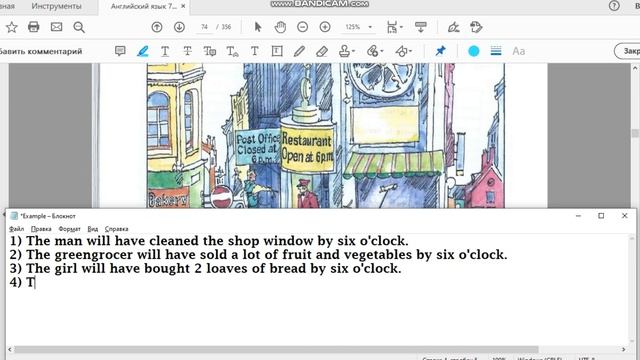Go to next page arrow
This screenshot has height=360, width=640.
pyautogui.click(x=179, y=27)
